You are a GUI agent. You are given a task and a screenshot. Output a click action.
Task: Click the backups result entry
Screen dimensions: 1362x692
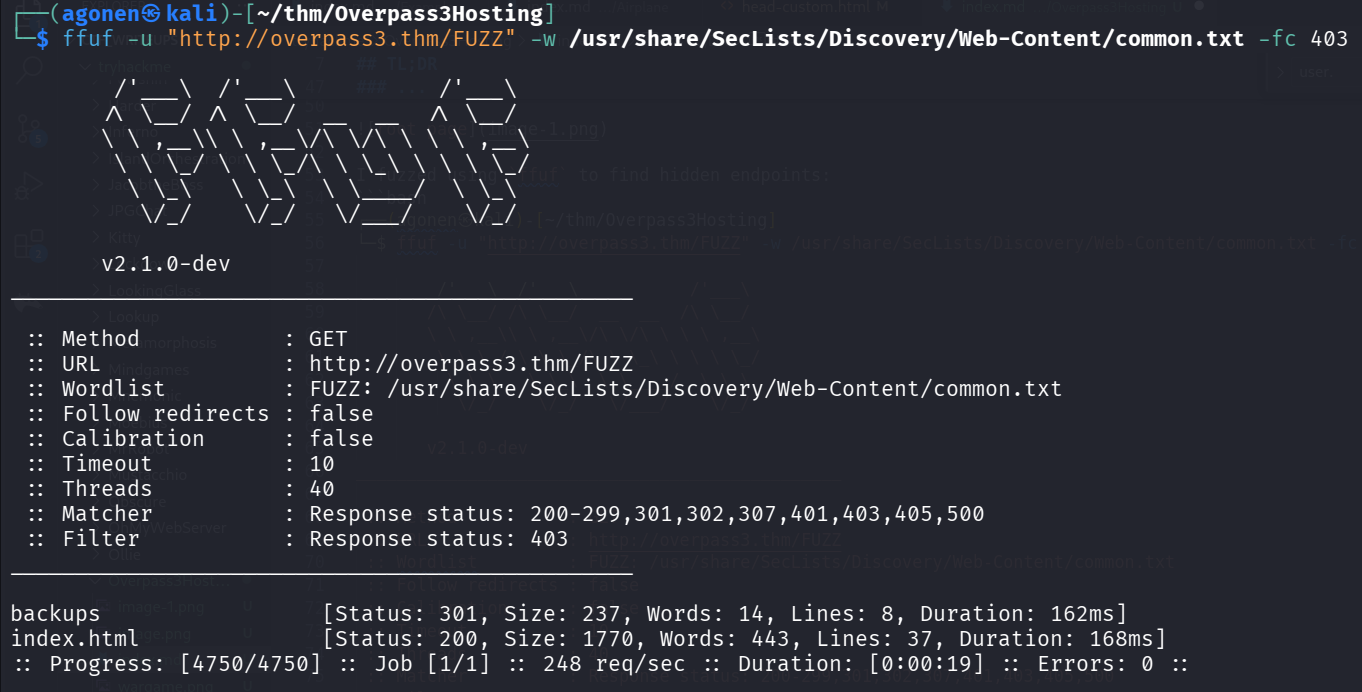(x=55, y=613)
